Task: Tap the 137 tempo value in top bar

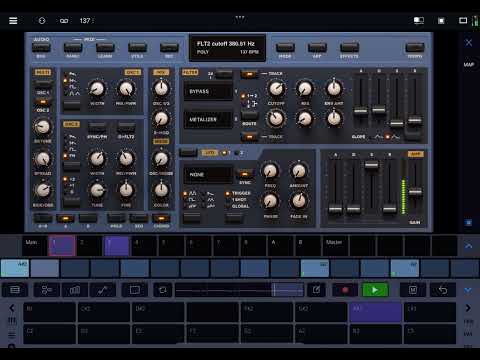Action: 85,21
